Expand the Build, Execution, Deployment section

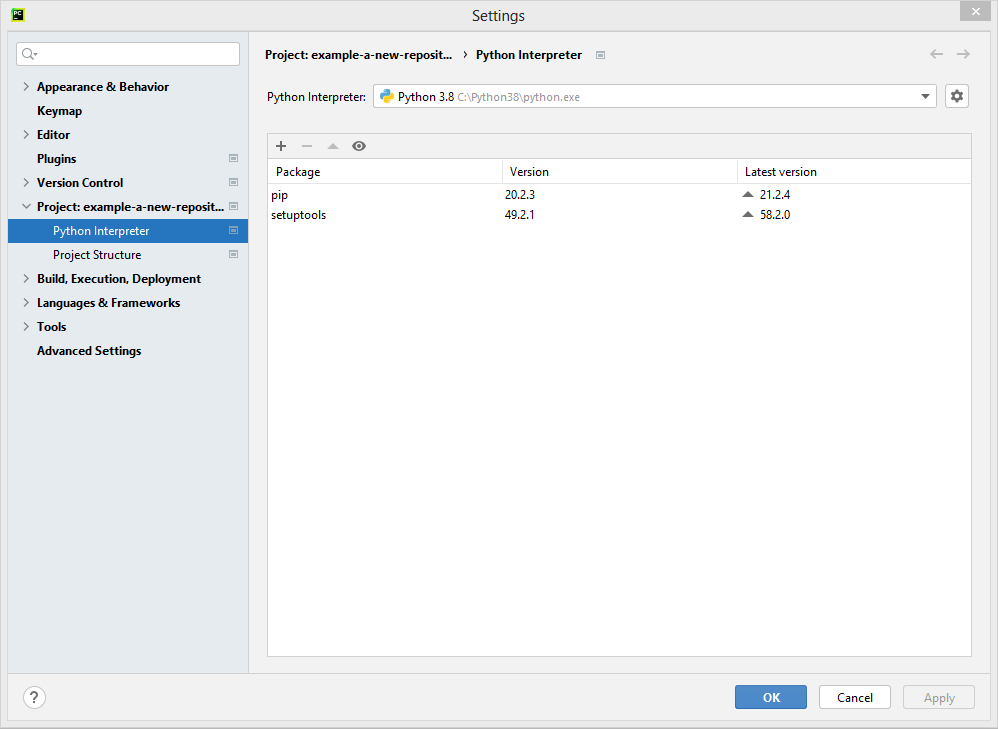[26, 278]
